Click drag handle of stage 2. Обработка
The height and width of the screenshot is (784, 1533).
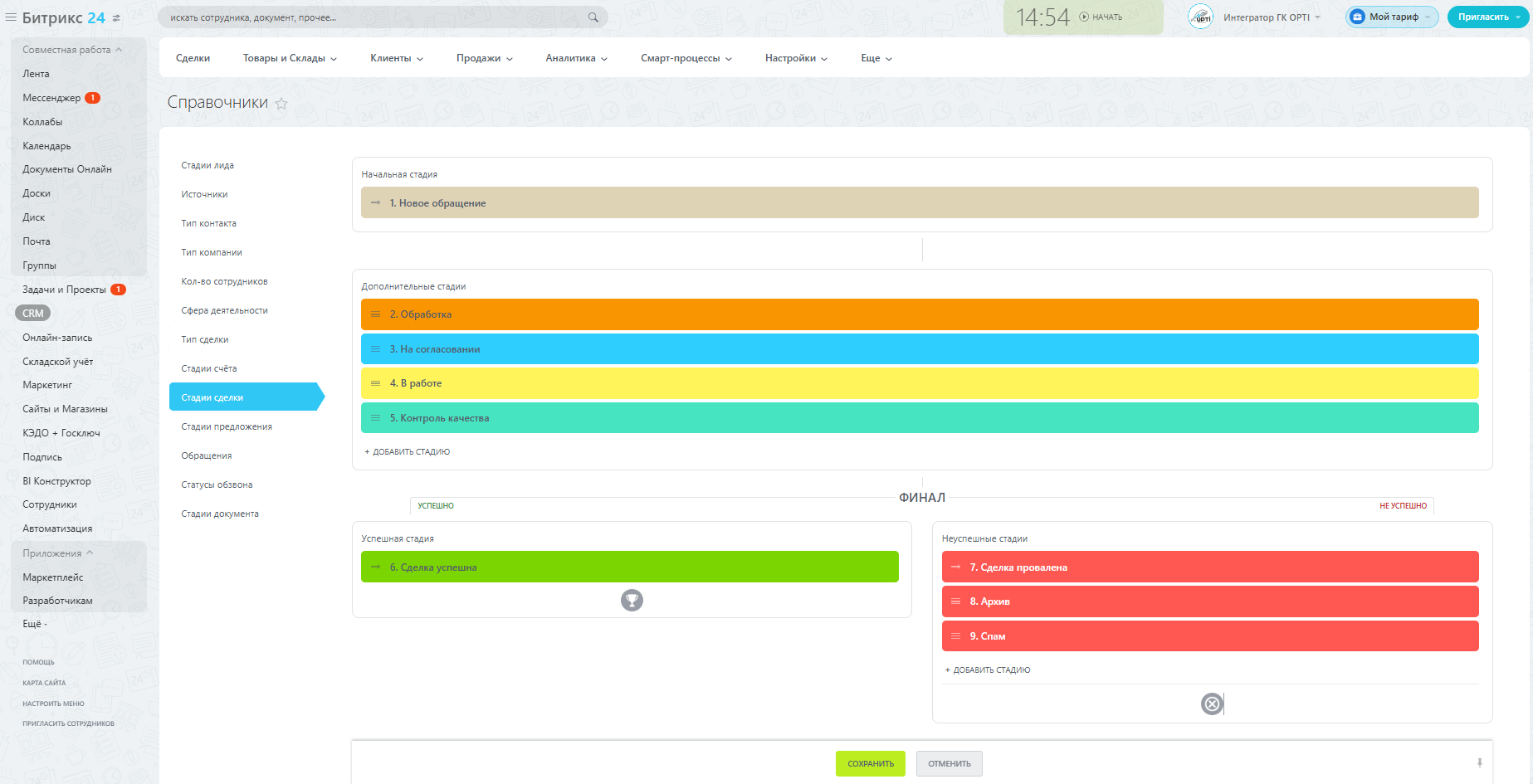375,314
